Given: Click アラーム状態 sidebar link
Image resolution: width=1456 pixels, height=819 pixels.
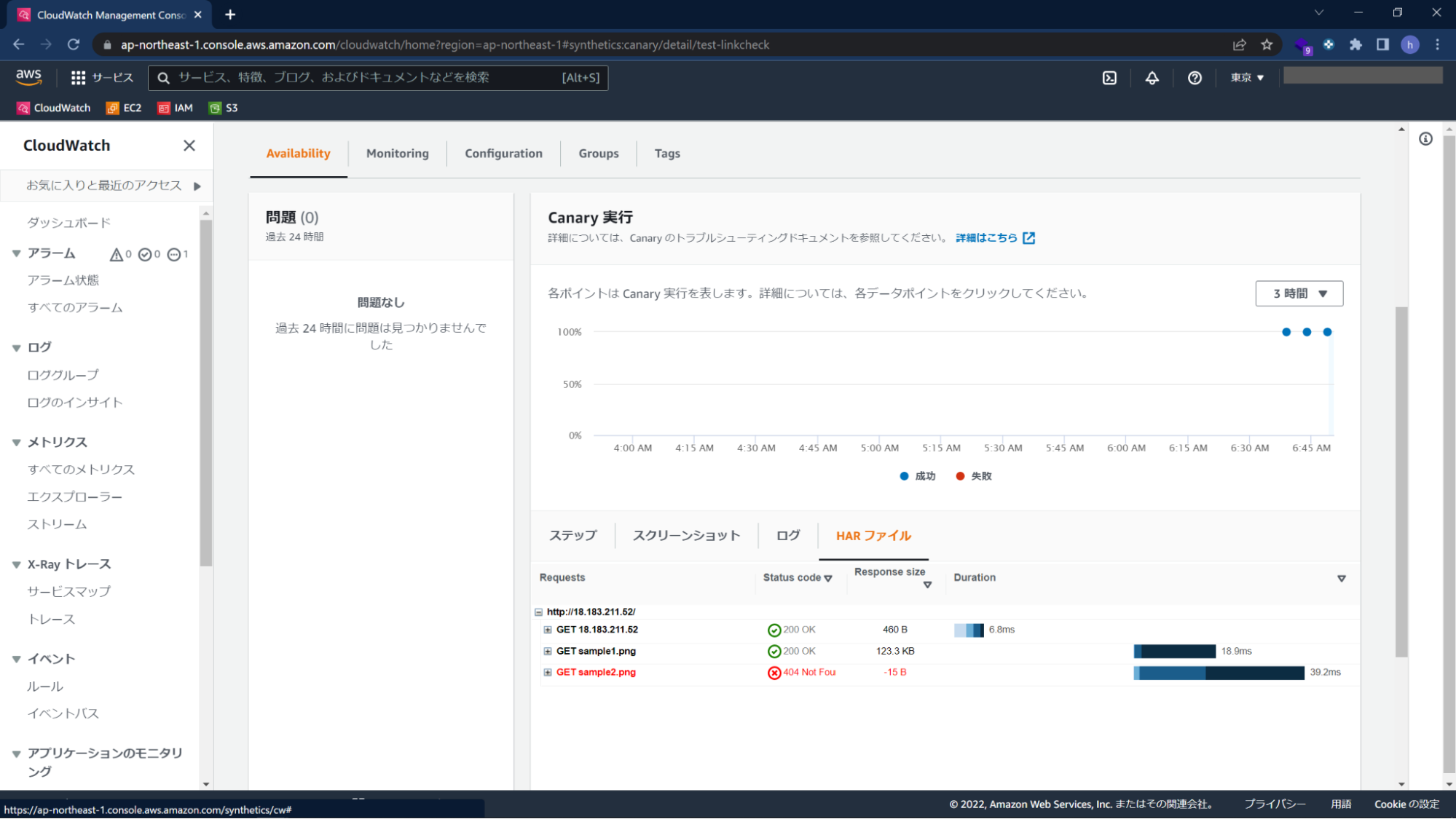Looking at the screenshot, I should click(64, 280).
